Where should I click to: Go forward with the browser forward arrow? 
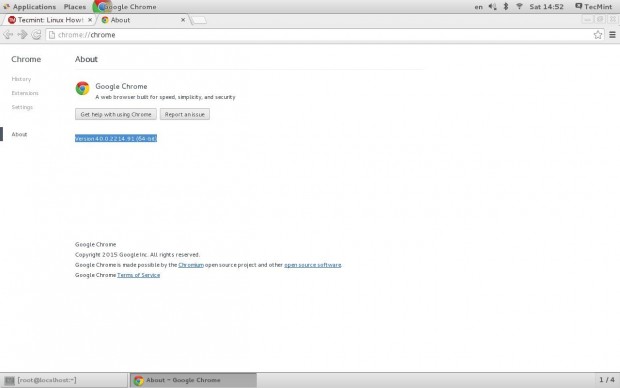click(x=22, y=35)
